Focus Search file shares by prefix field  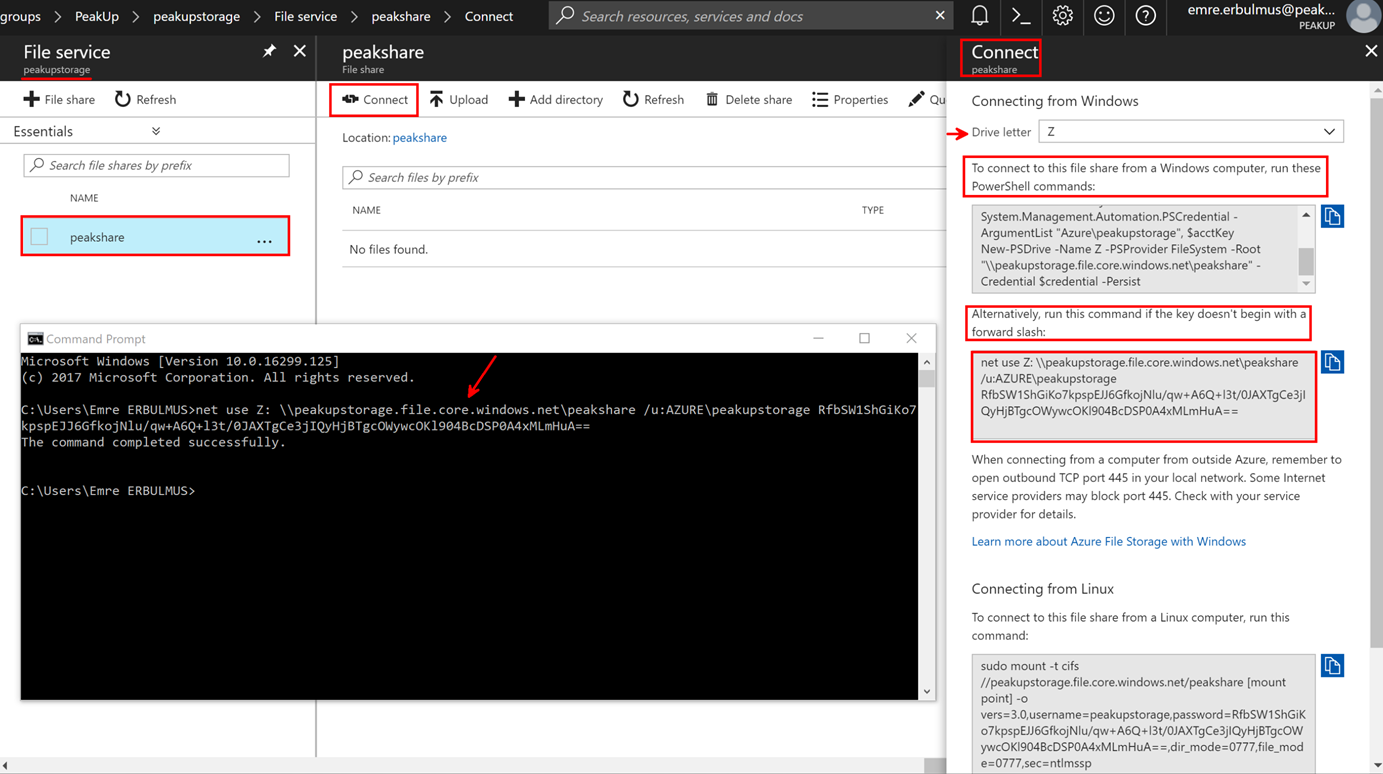coord(156,165)
